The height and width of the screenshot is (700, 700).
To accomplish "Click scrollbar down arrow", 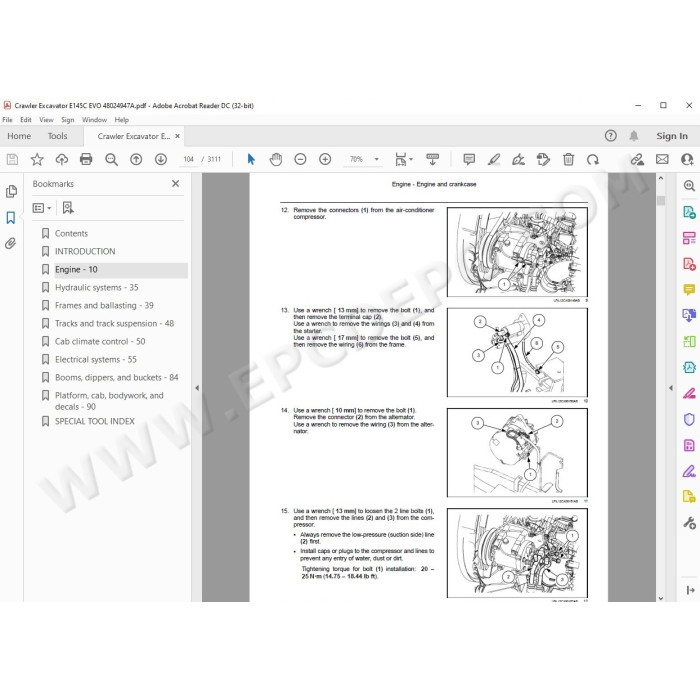I will point(661,598).
